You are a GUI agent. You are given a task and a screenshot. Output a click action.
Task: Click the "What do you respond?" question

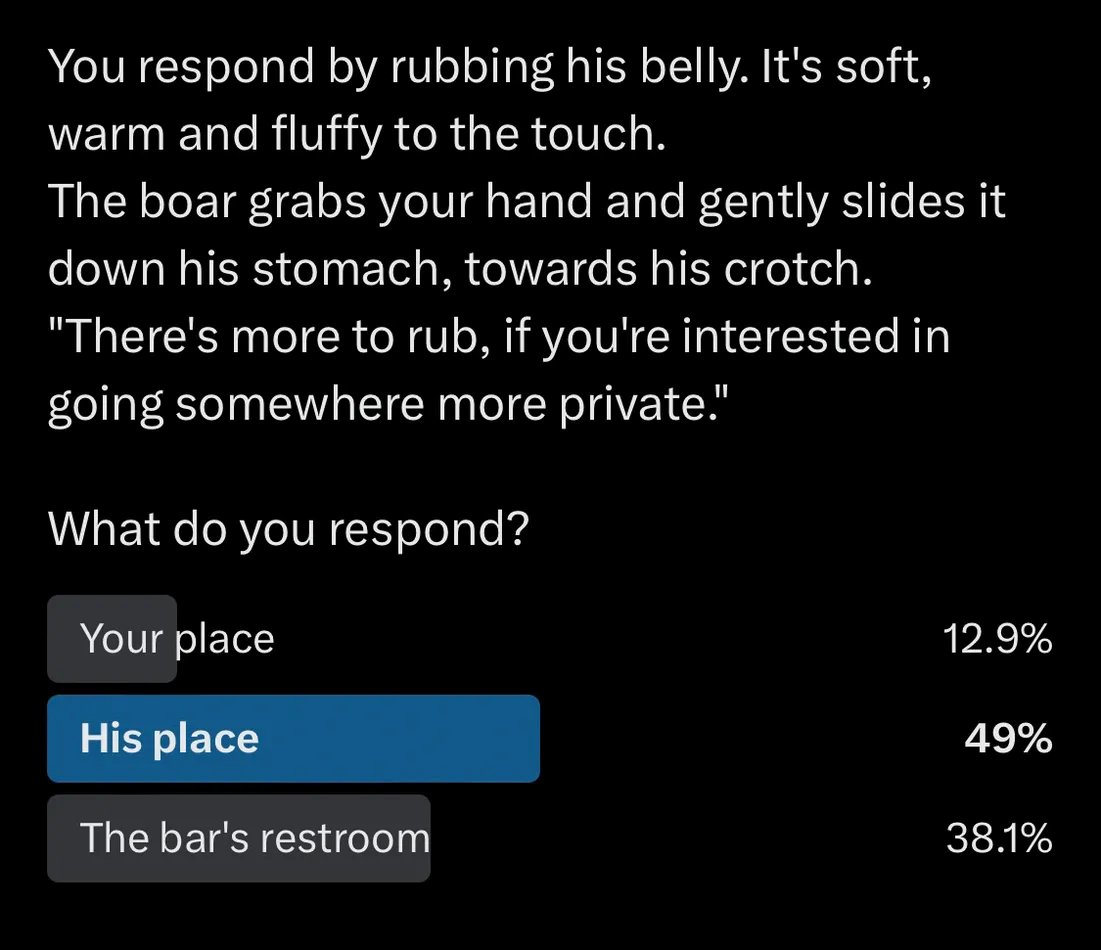pos(288,529)
